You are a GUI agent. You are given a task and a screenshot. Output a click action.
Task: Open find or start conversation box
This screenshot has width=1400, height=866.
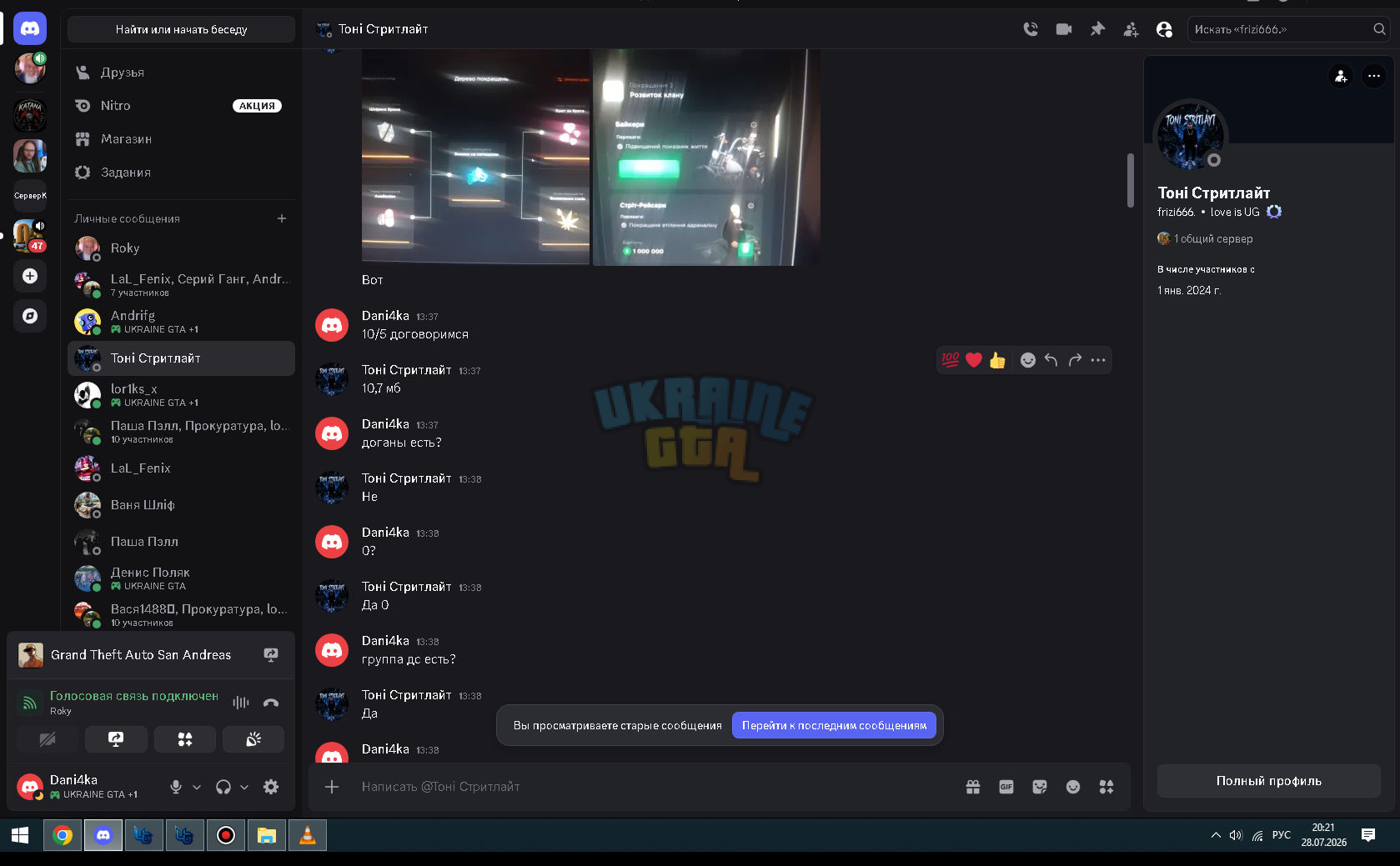pyautogui.click(x=181, y=29)
